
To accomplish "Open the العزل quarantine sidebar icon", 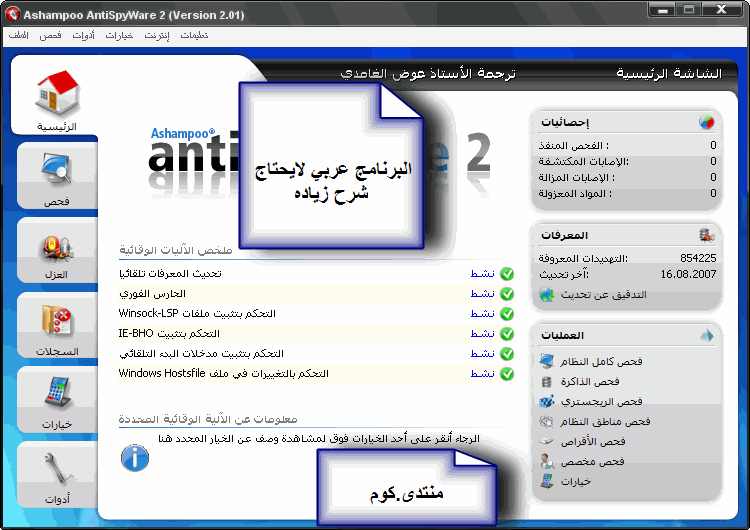I will click(x=56, y=248).
